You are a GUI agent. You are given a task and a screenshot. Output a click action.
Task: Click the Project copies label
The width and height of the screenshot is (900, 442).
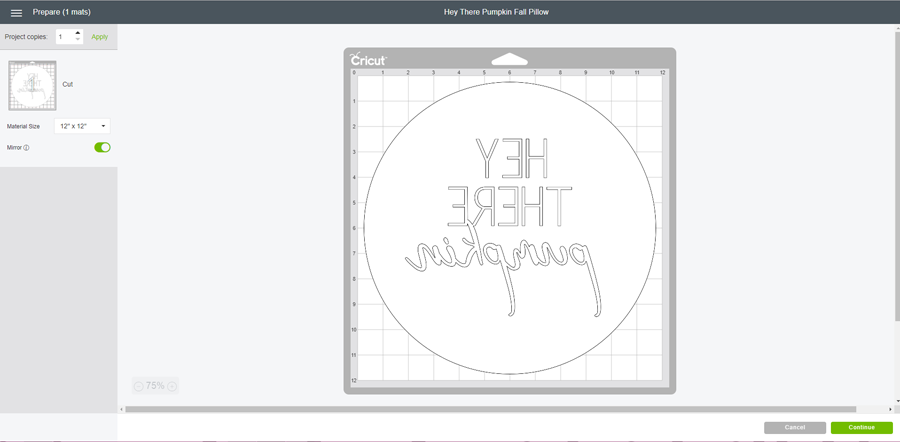[26, 37]
